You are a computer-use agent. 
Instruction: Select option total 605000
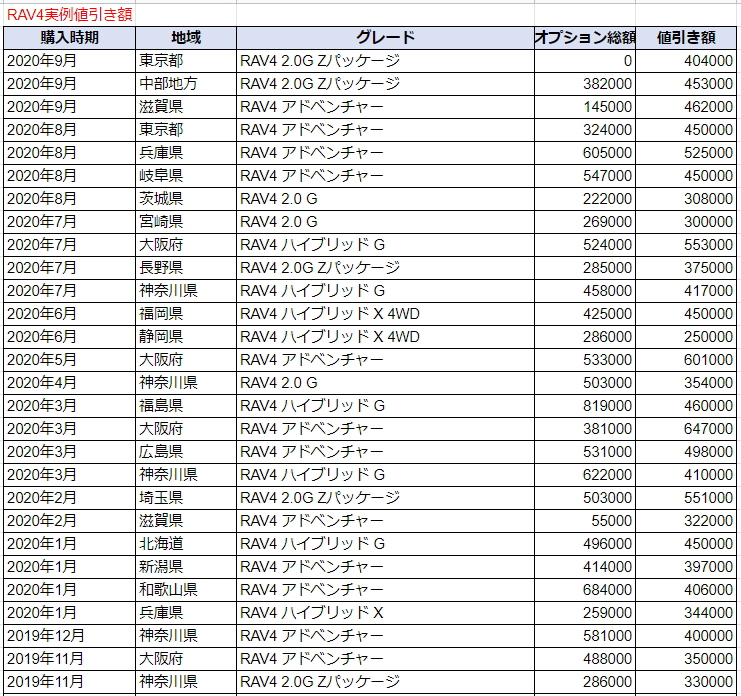(585, 153)
